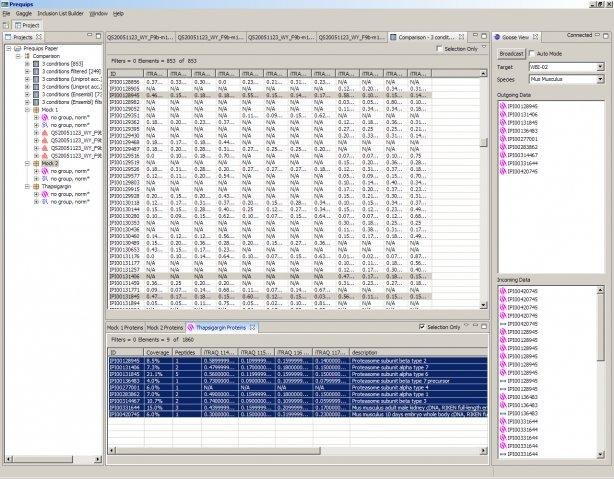Click the Comparison editor tab icon

click(x=393, y=37)
